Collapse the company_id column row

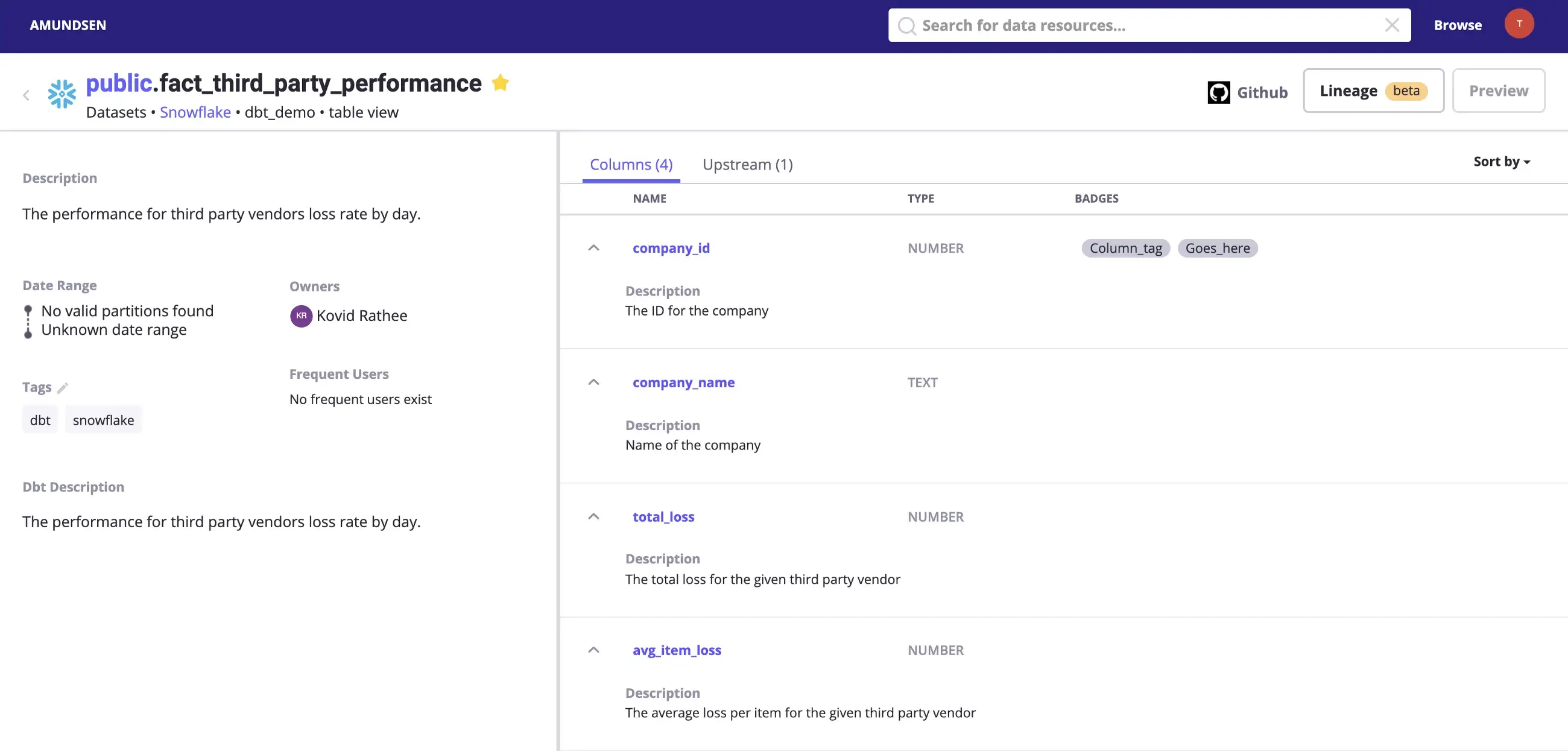[x=593, y=248]
